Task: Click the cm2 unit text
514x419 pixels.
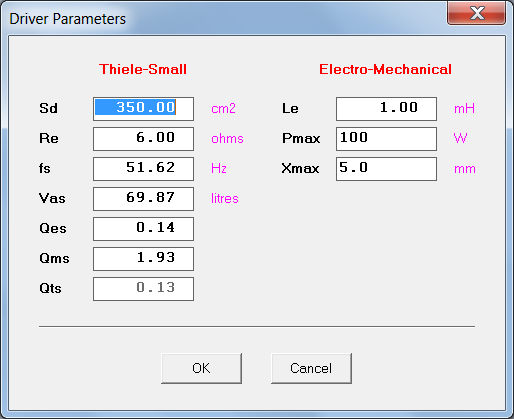Action: coord(223,108)
